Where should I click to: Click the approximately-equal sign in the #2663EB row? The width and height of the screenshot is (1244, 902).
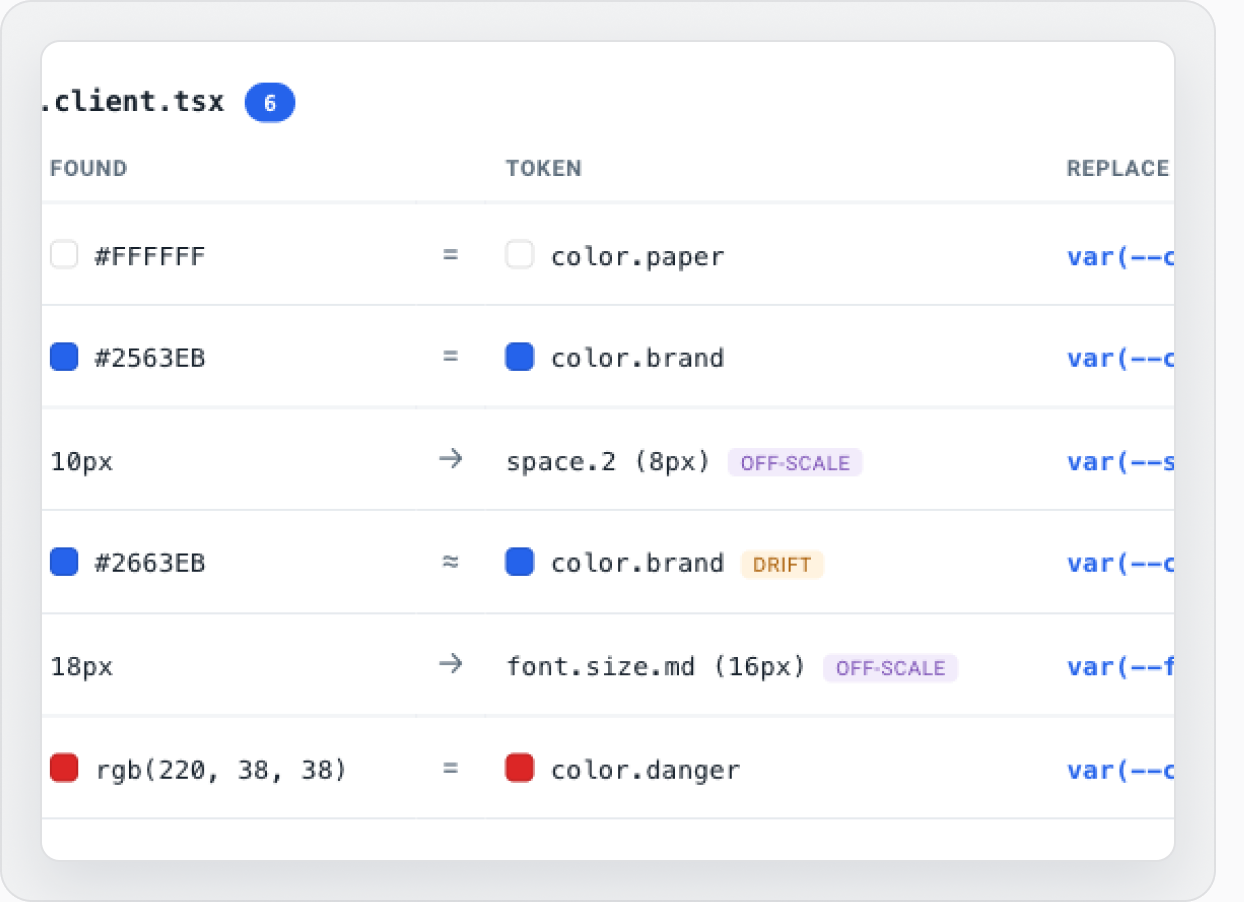tap(450, 563)
